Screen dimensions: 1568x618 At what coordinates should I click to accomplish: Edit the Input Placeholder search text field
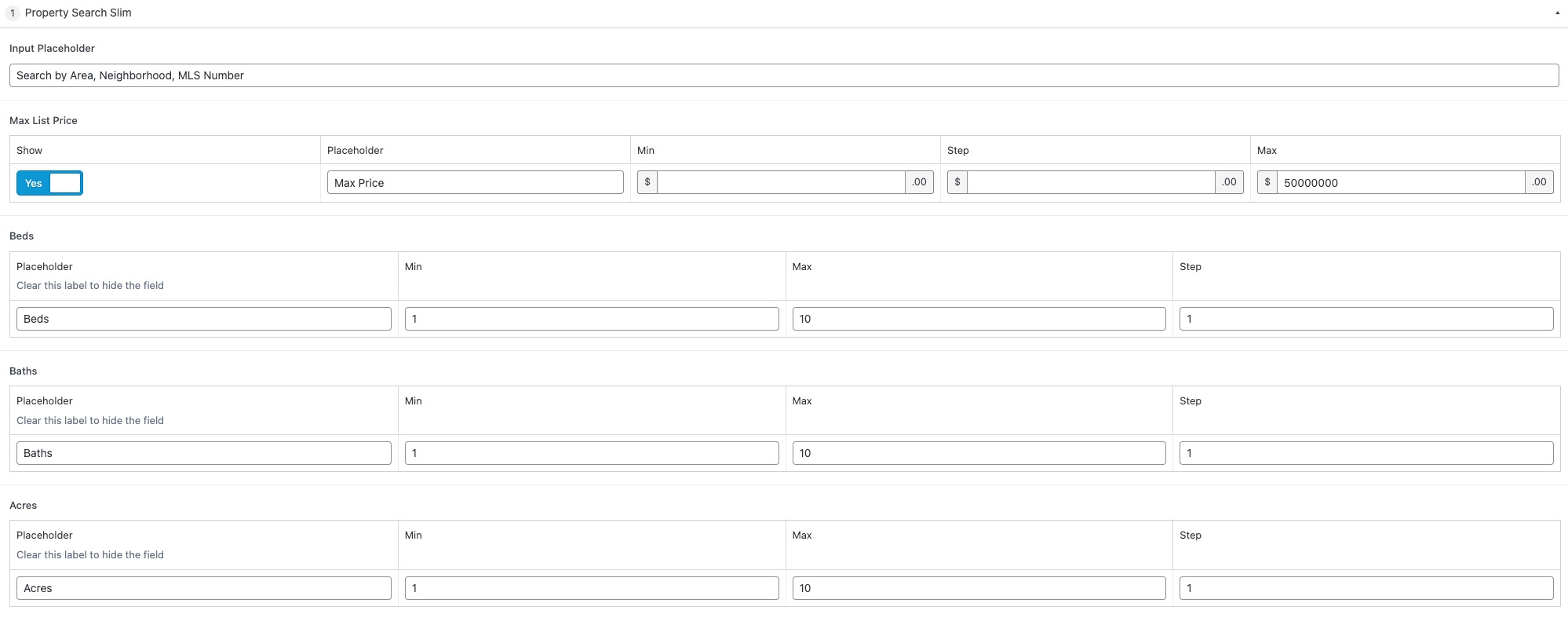pos(784,75)
